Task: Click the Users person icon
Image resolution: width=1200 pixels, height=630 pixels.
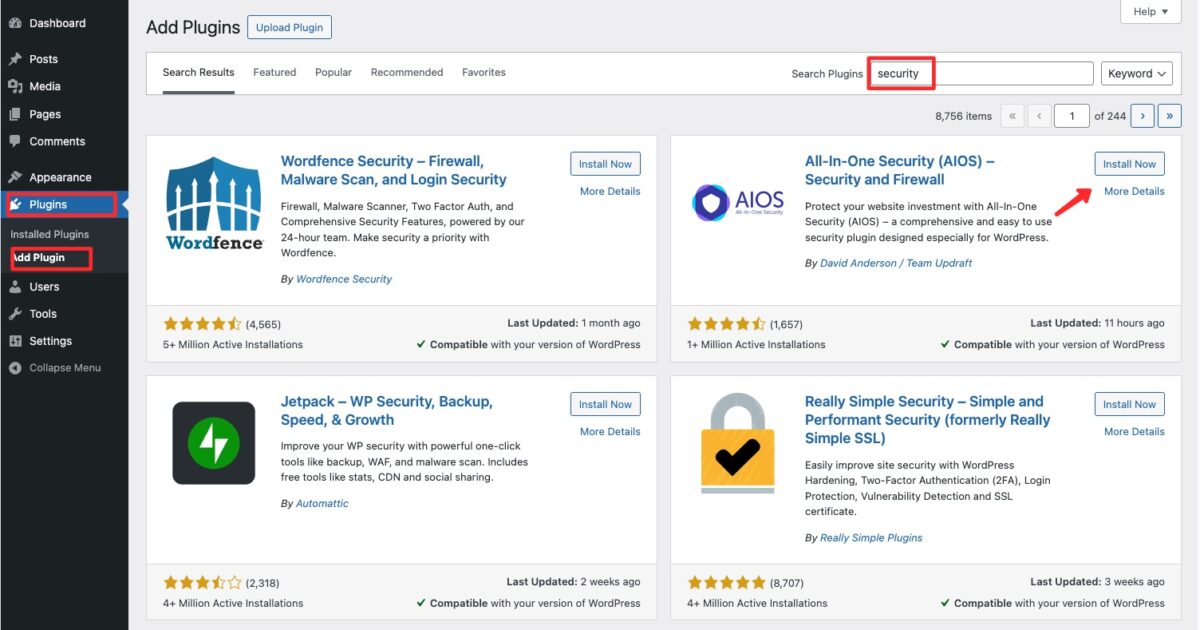Action: [x=15, y=286]
